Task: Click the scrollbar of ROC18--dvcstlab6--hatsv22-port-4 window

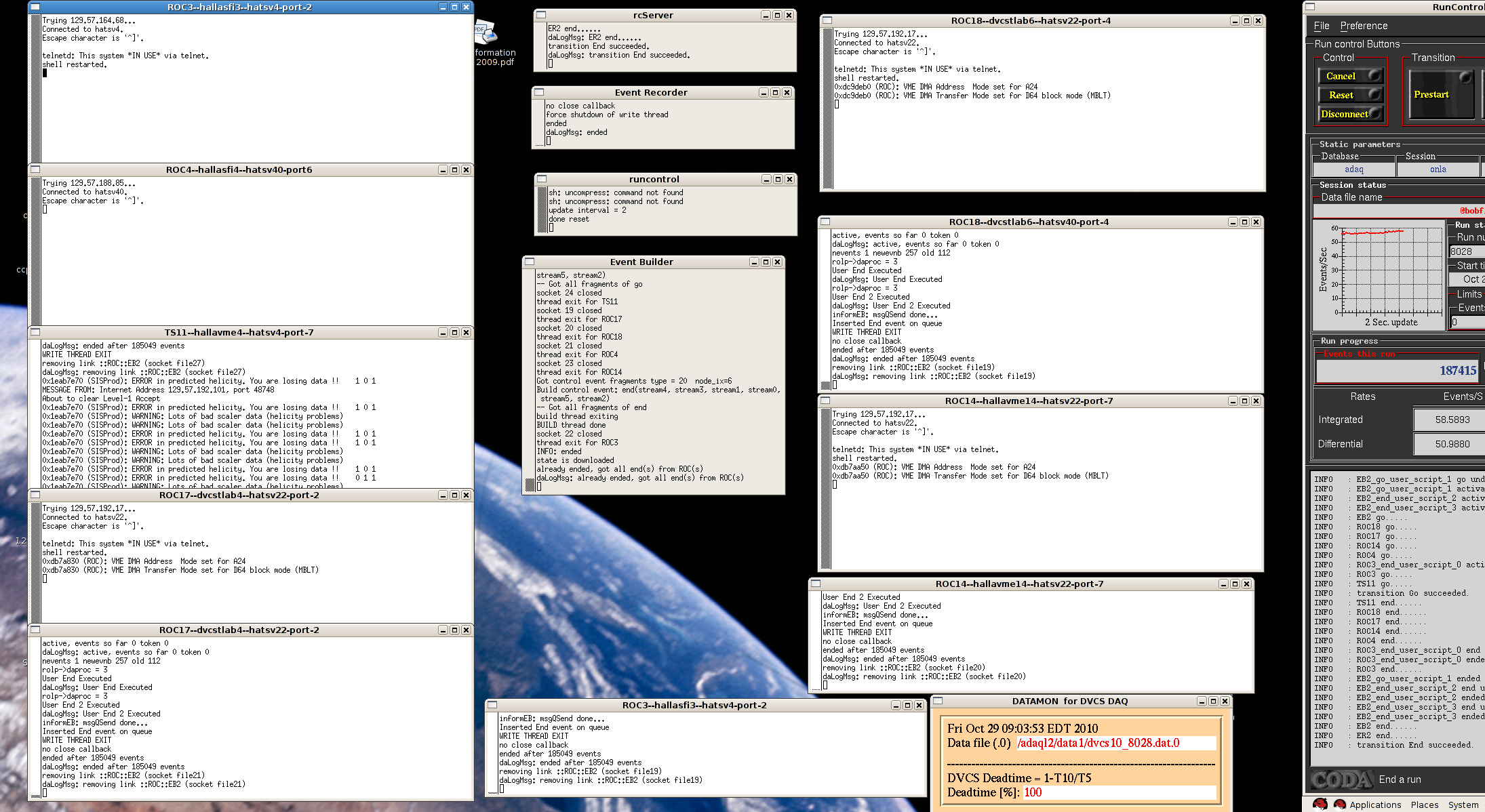Action: [x=827, y=109]
